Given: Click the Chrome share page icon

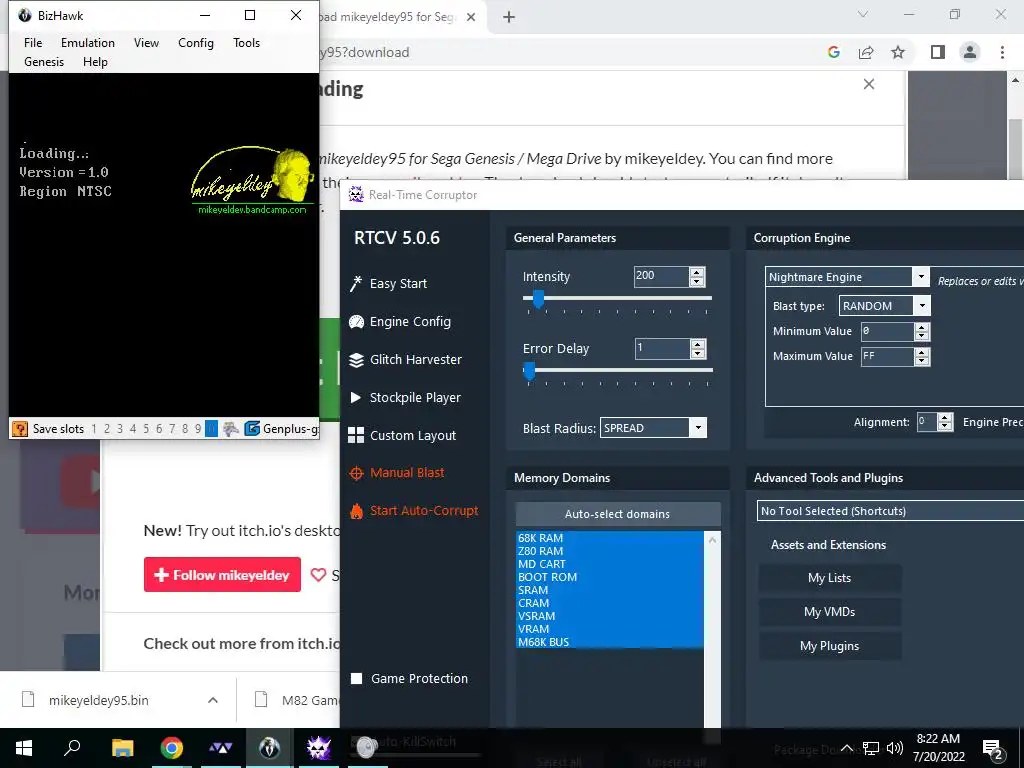Looking at the screenshot, I should (866, 52).
